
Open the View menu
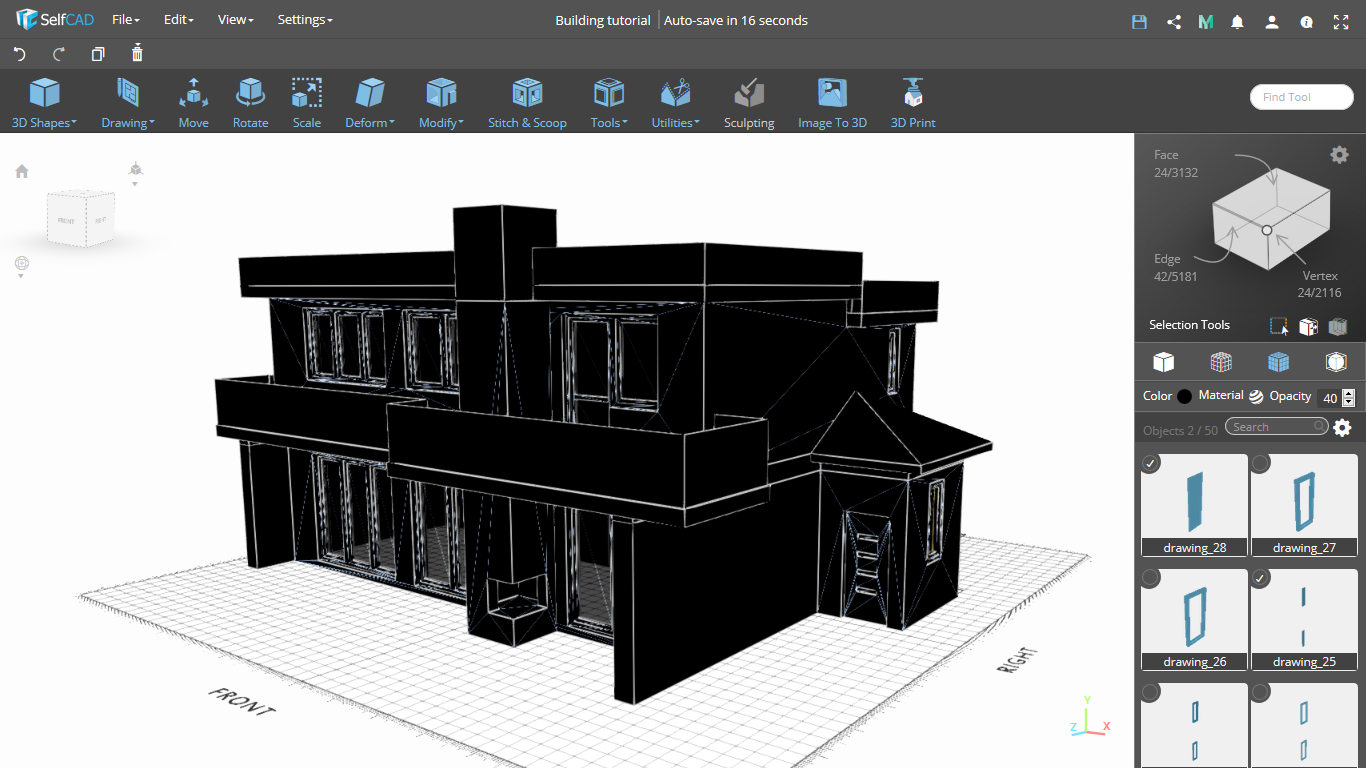[x=236, y=20]
